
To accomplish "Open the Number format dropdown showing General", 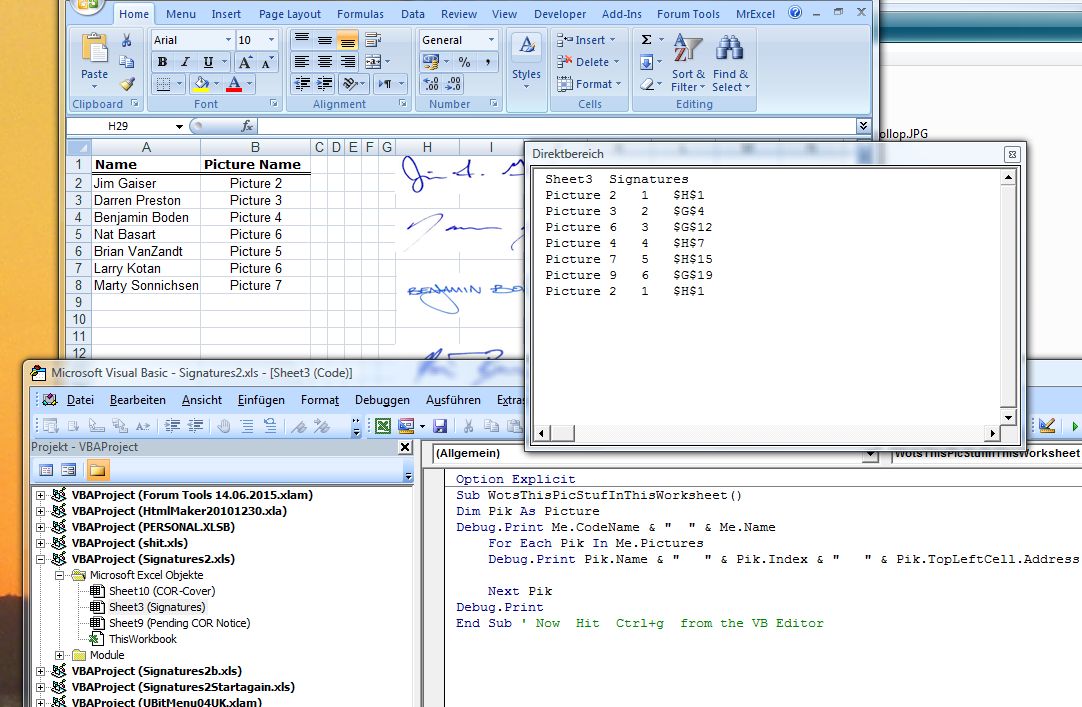I will (x=491, y=40).
